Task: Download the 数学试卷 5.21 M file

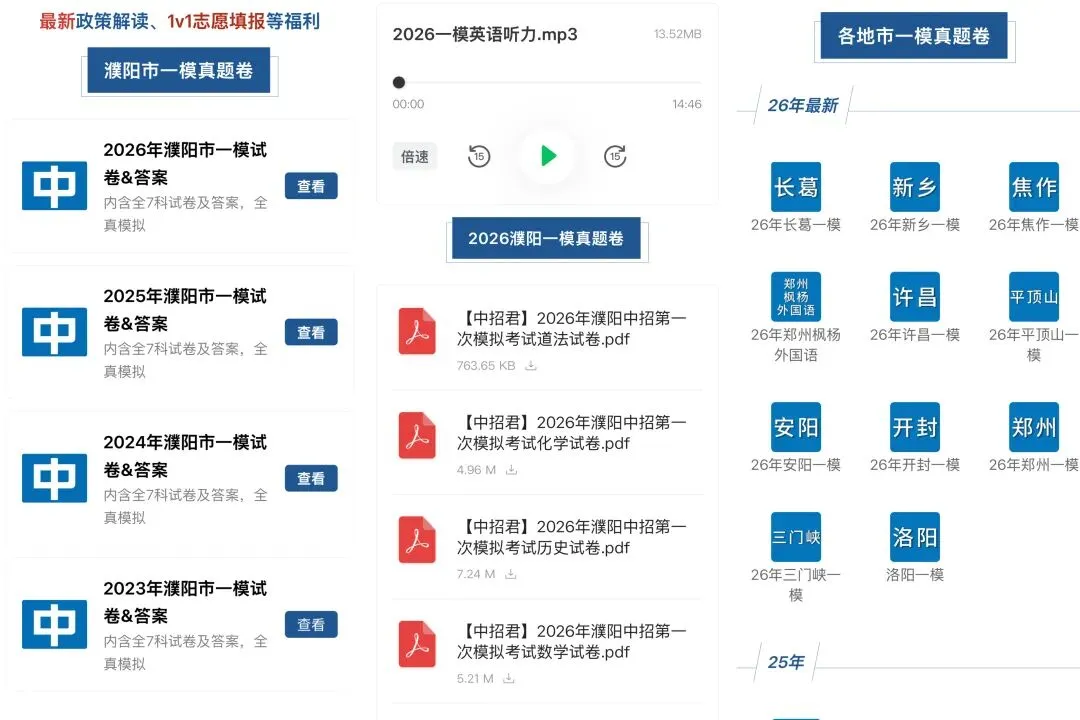Action: point(508,679)
